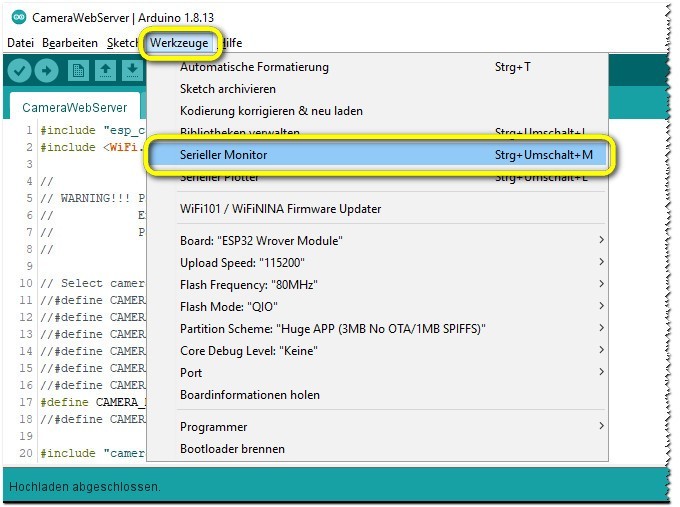This screenshot has width=680, height=507.
Task: Expand the Programmer submenu
Action: click(x=377, y=427)
